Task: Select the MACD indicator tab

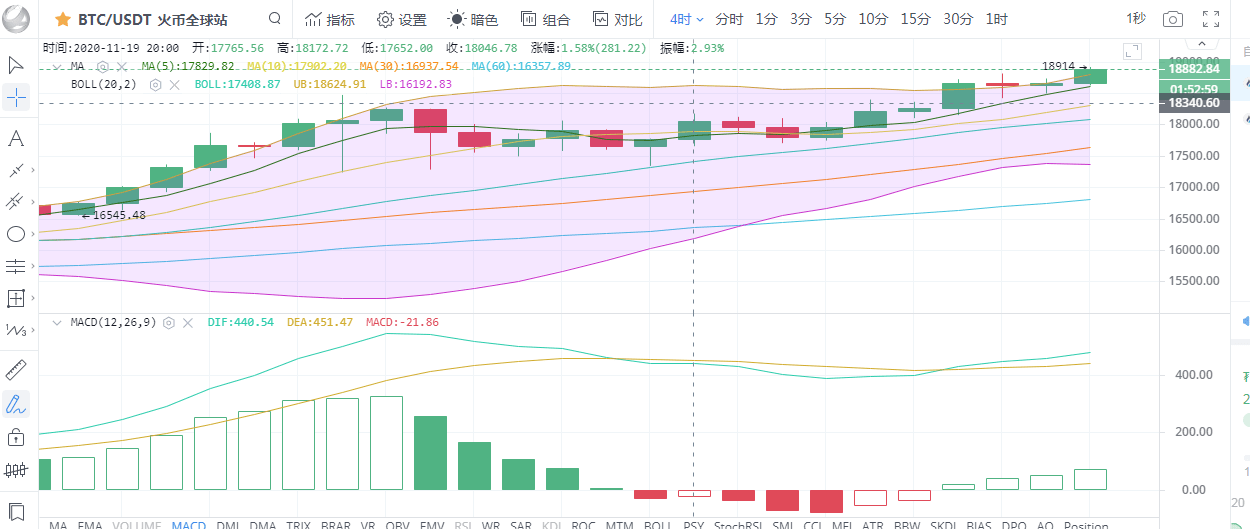Action: coord(189,525)
